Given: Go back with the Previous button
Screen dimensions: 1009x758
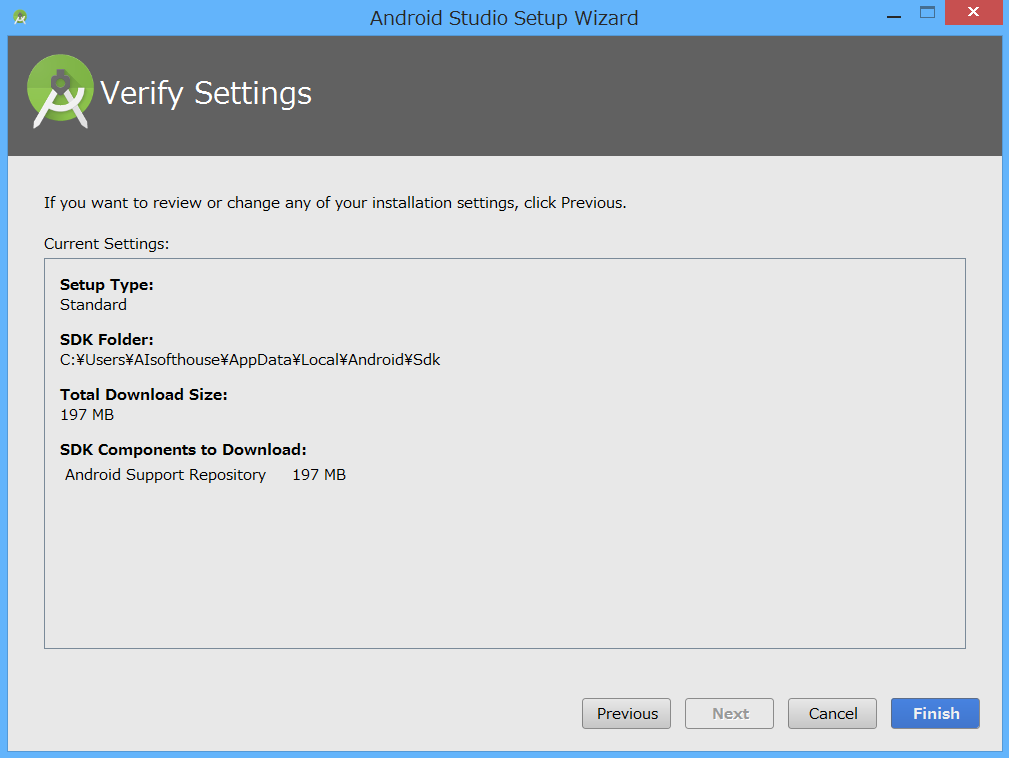Looking at the screenshot, I should (626, 714).
